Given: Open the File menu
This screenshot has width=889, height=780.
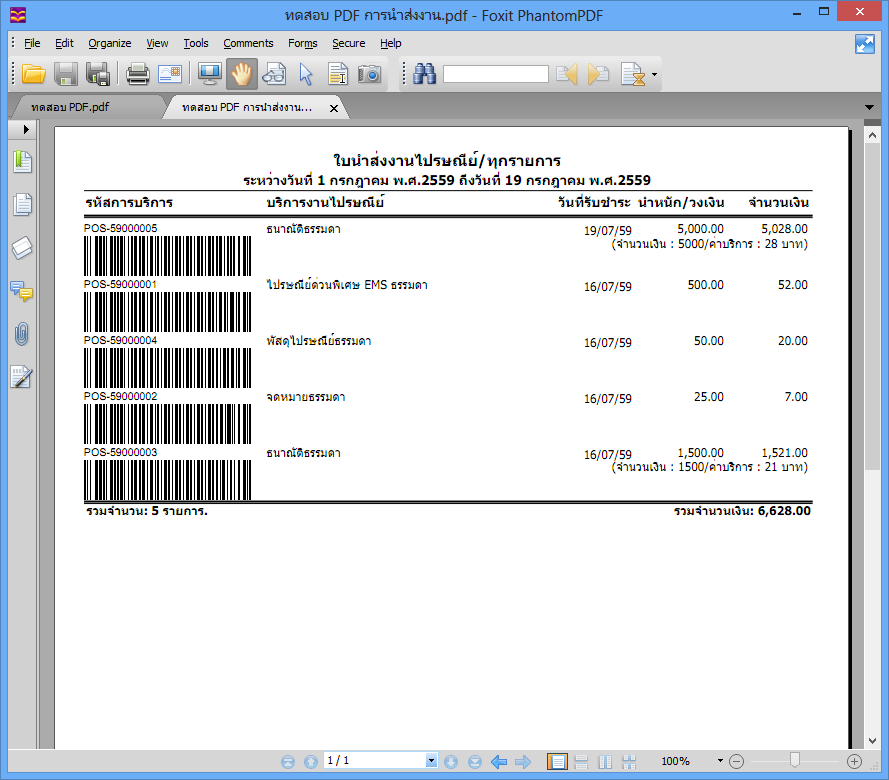Looking at the screenshot, I should (x=32, y=43).
